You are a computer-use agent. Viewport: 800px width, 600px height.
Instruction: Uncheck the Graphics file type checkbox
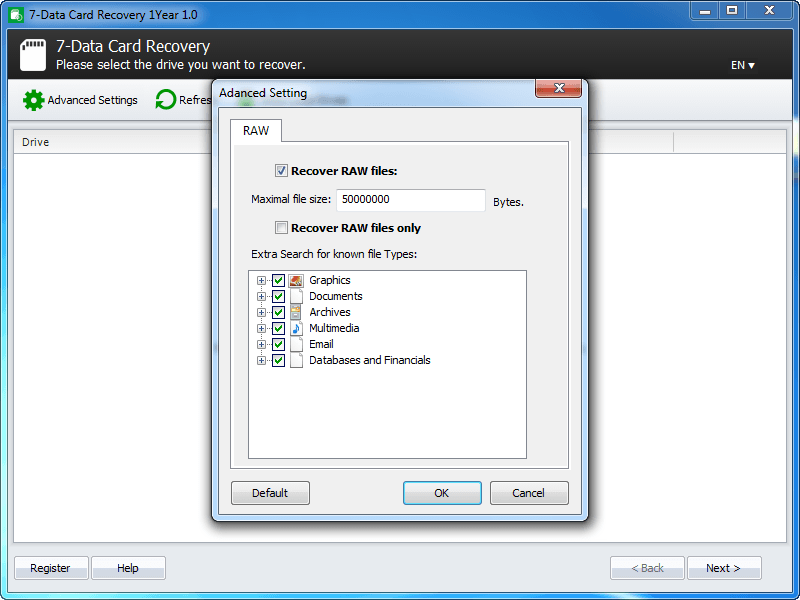click(278, 281)
